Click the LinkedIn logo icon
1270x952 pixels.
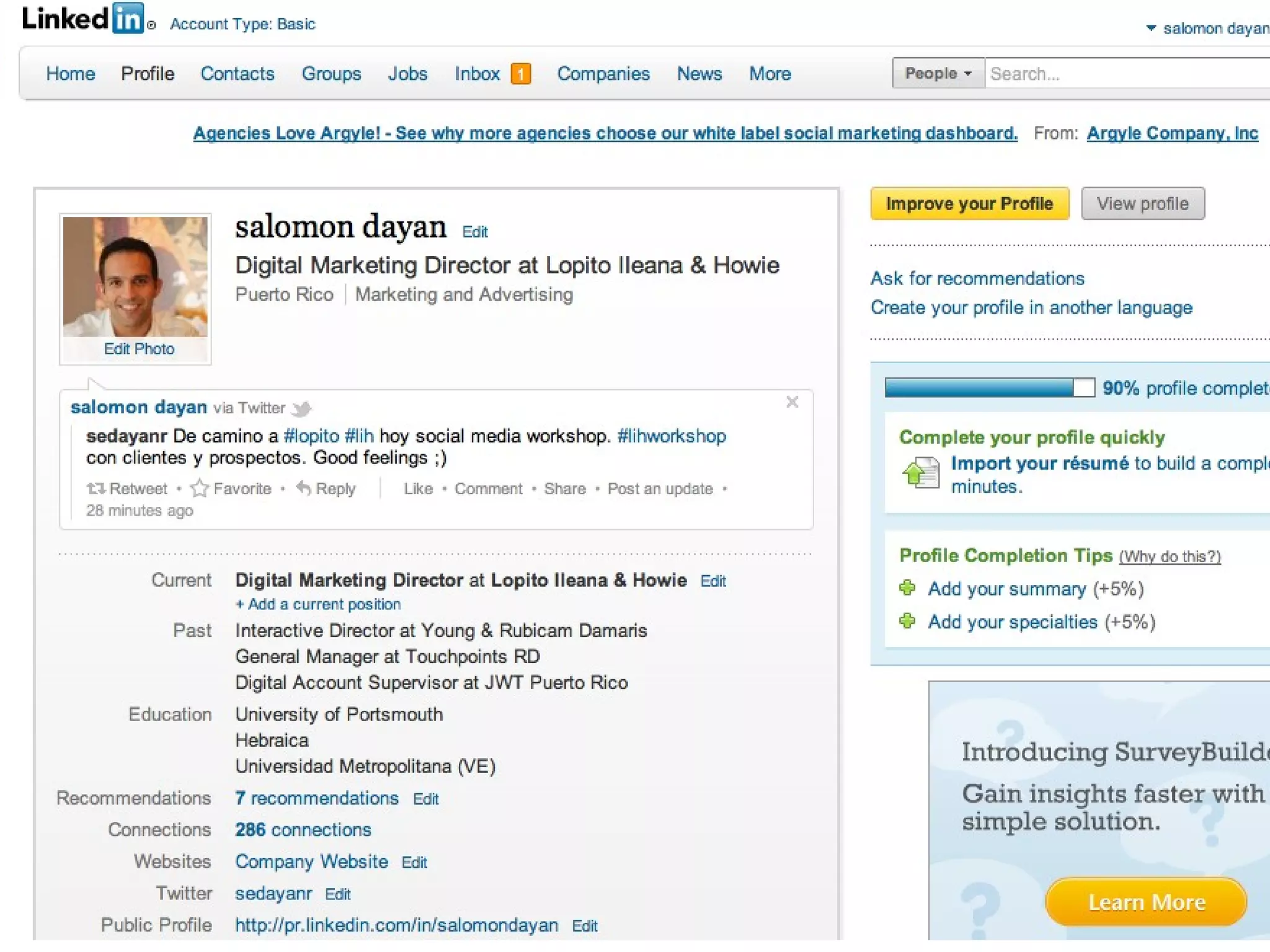(128, 19)
